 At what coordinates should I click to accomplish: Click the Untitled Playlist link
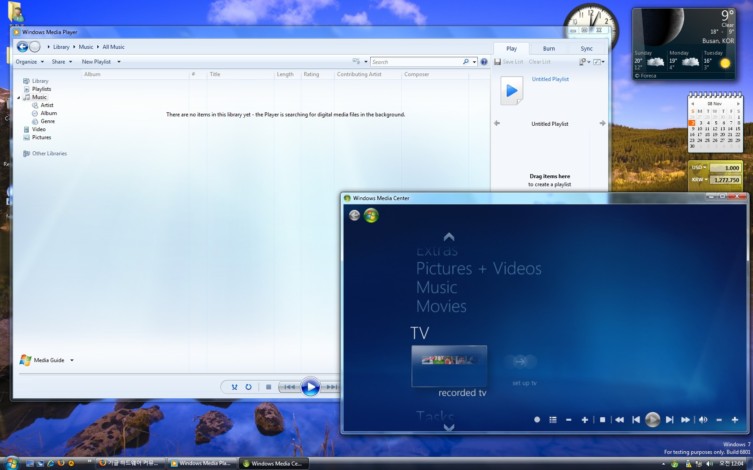click(x=550, y=79)
